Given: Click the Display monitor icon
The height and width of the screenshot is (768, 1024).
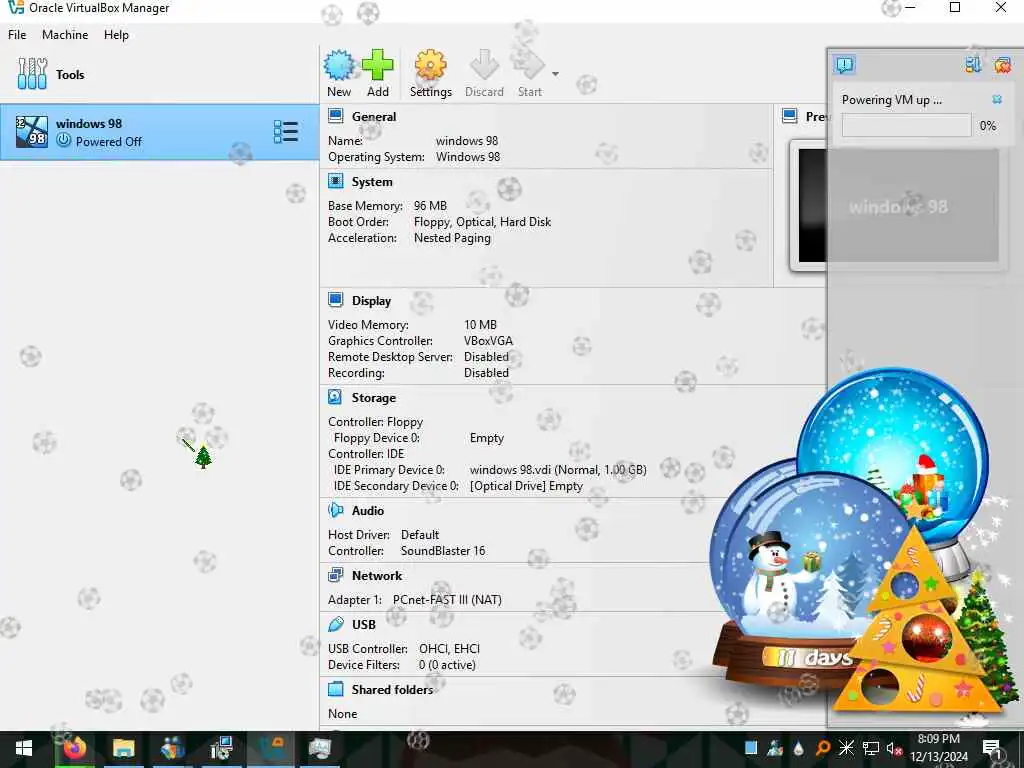Looking at the screenshot, I should pyautogui.click(x=336, y=300).
